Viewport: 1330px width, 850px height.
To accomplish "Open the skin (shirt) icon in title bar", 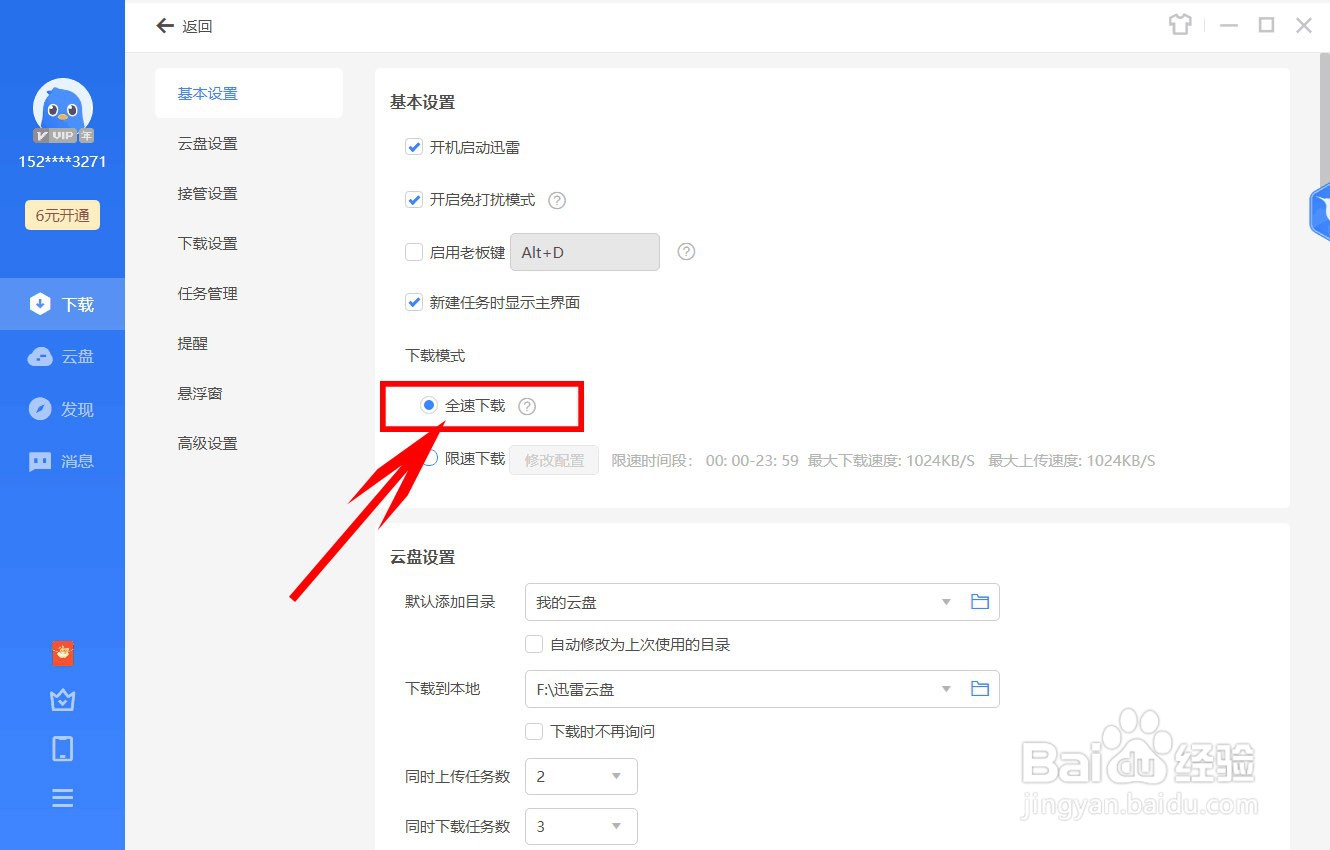I will click(x=1180, y=25).
